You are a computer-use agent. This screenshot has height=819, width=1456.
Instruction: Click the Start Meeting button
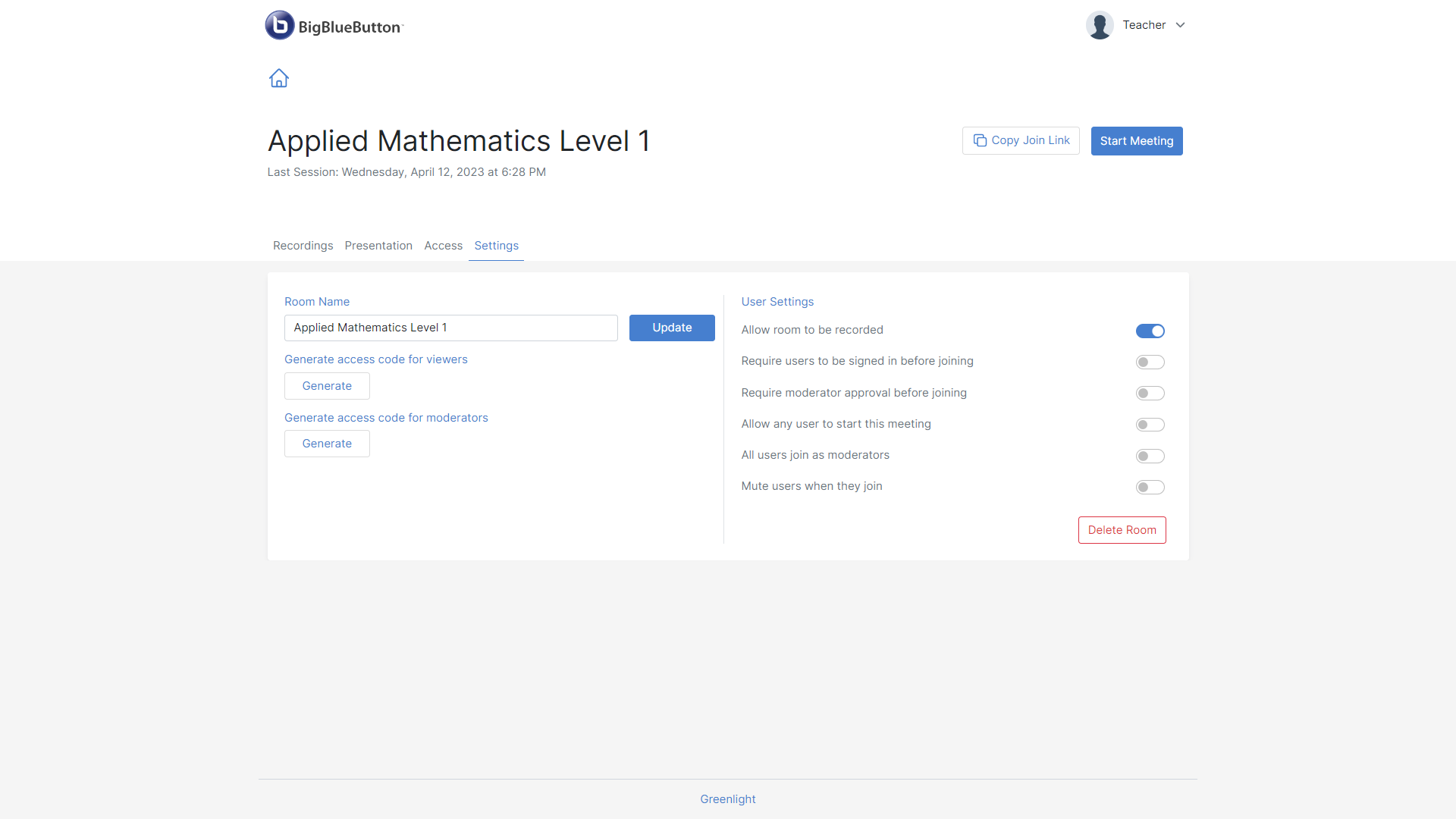1136,140
